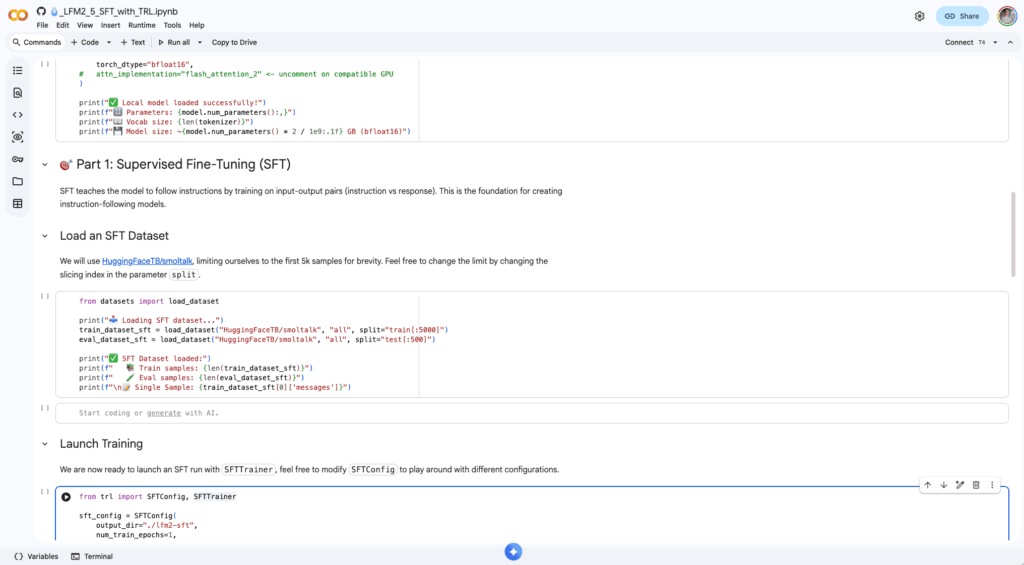
Task: Open the Help menu
Action: 197,25
